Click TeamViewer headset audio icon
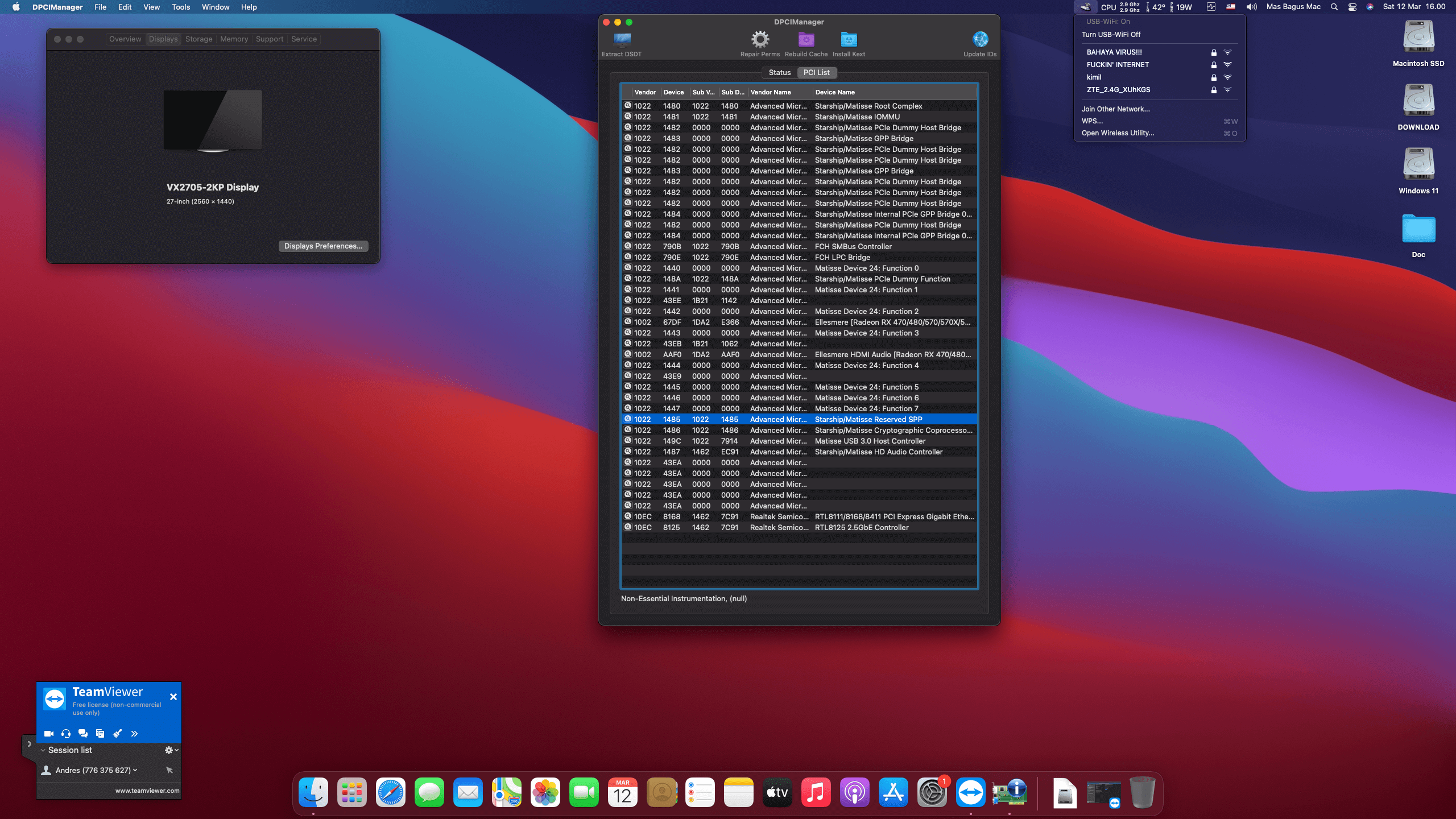The width and height of the screenshot is (1456, 819). coord(66,734)
